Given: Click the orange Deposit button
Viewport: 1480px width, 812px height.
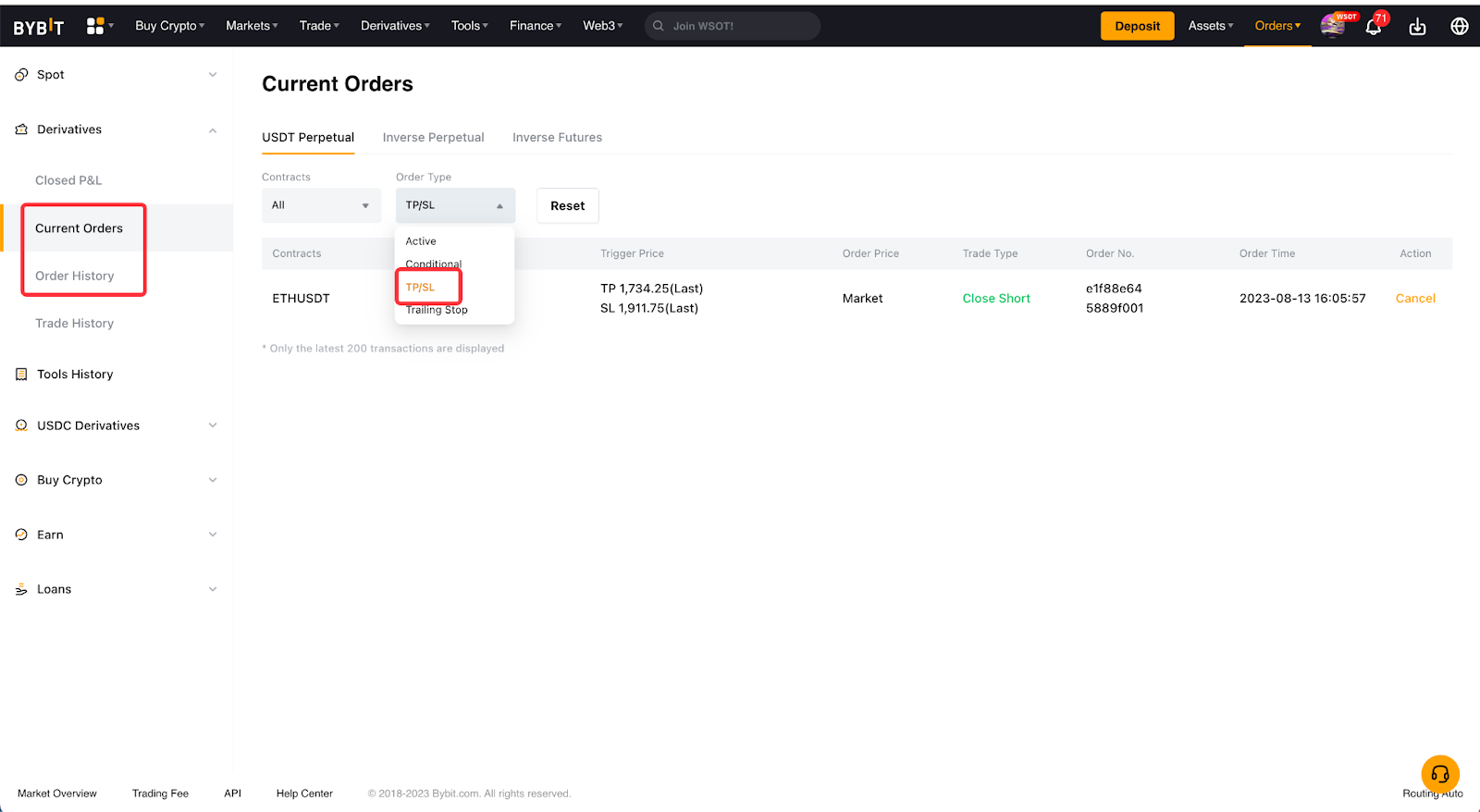Looking at the screenshot, I should point(1137,26).
